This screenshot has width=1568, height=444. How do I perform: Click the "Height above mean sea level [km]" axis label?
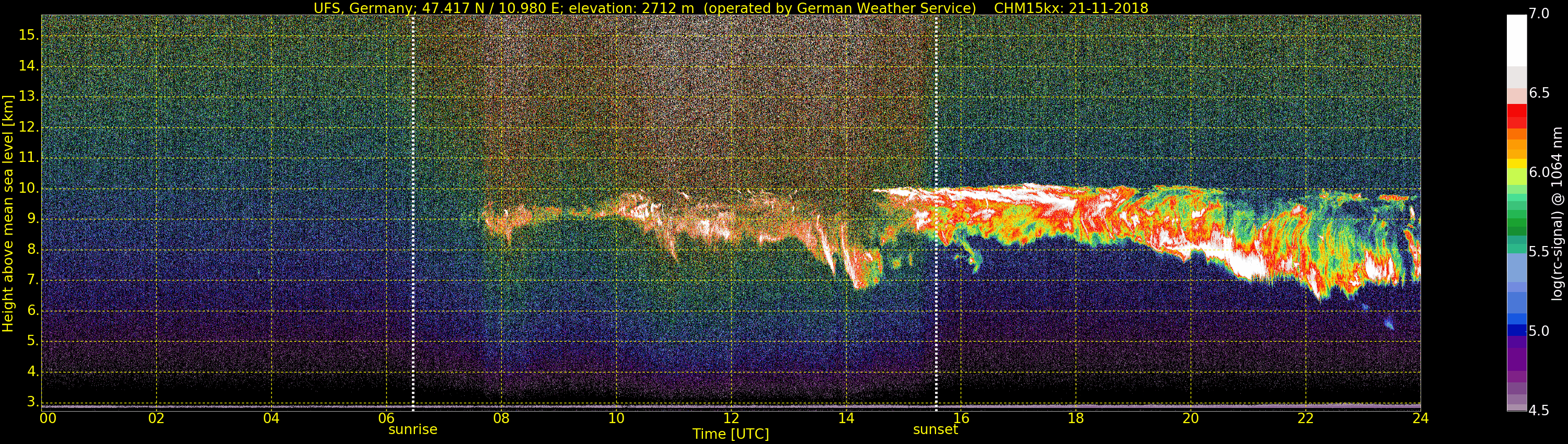(8, 213)
